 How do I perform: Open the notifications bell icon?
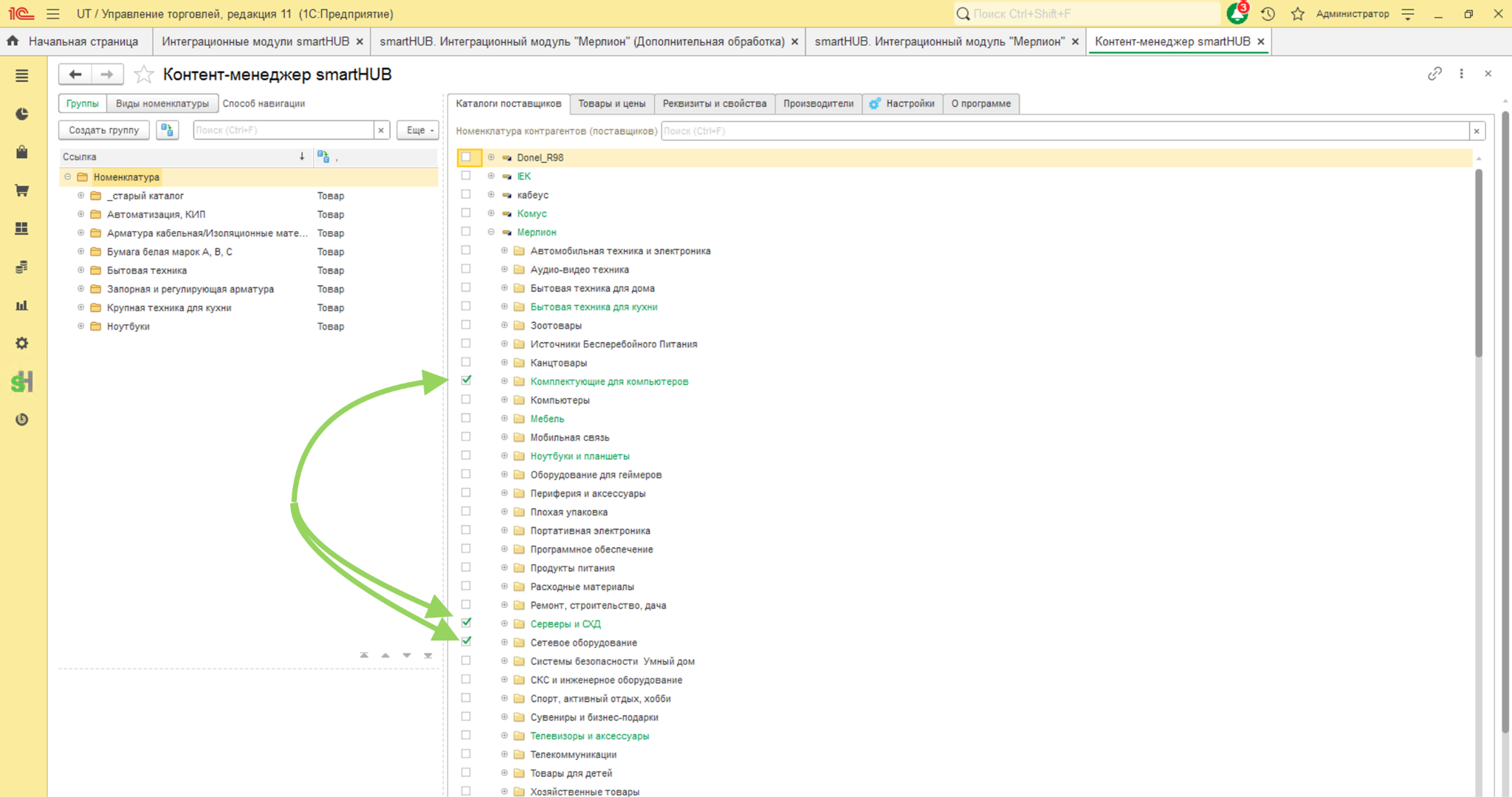pos(1237,13)
